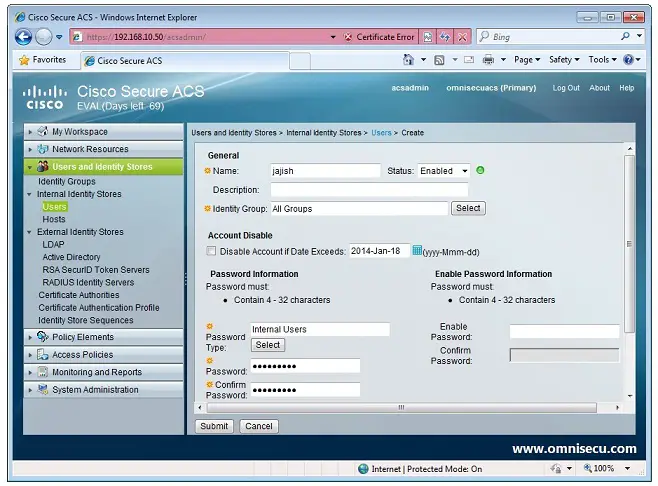Open the Help question mark icon
658x486 pixels.
(x=628, y=60)
